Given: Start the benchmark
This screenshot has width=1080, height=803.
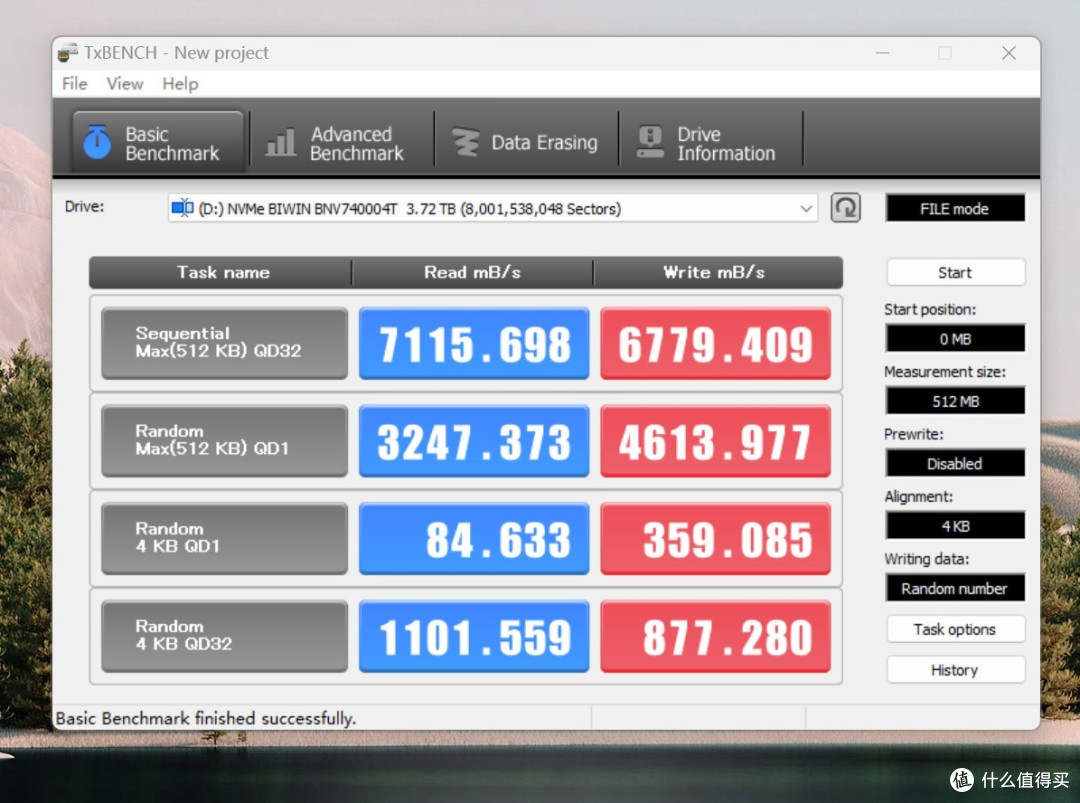Looking at the screenshot, I should [955, 272].
